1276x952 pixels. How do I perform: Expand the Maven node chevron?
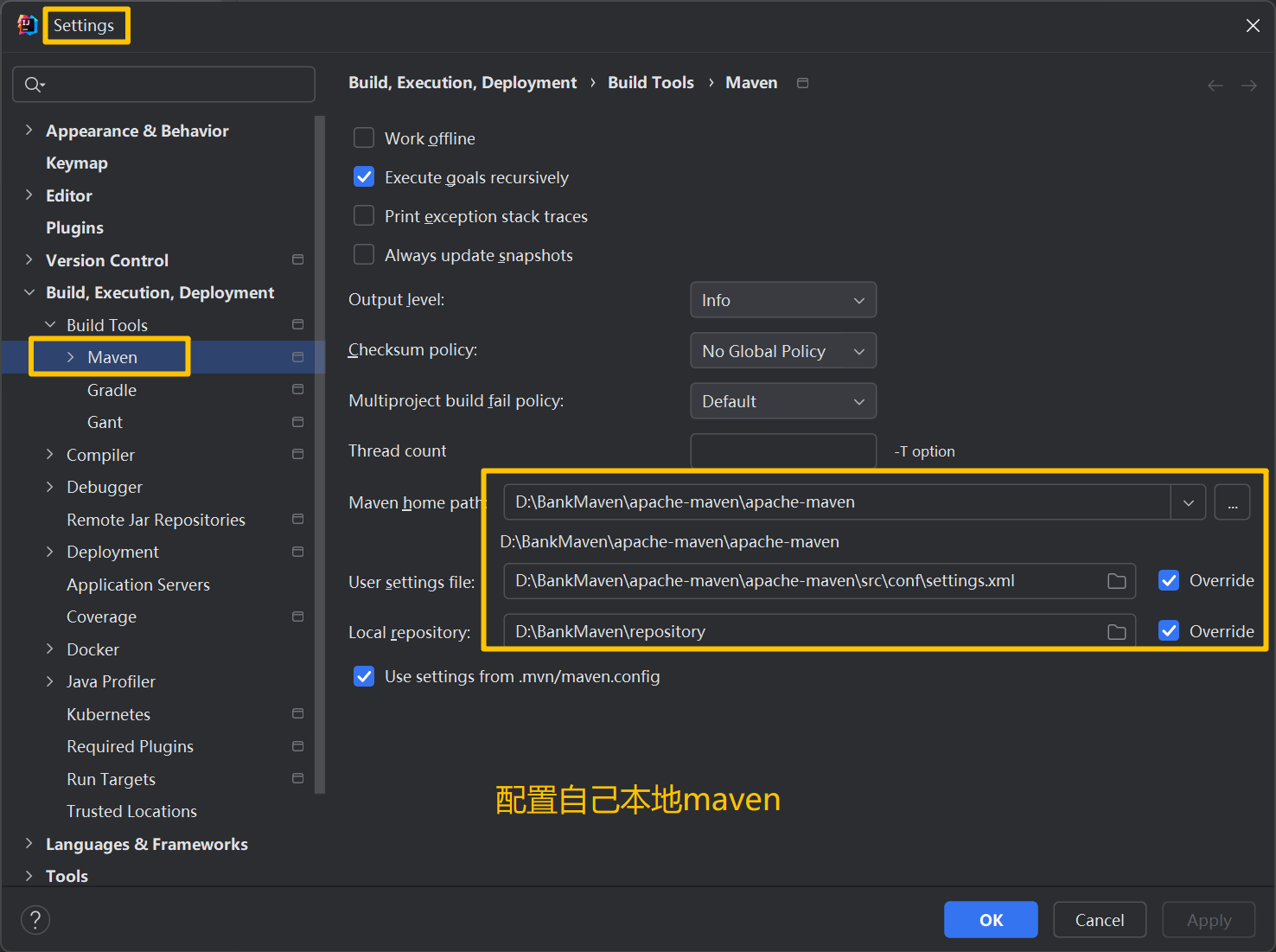[70, 357]
